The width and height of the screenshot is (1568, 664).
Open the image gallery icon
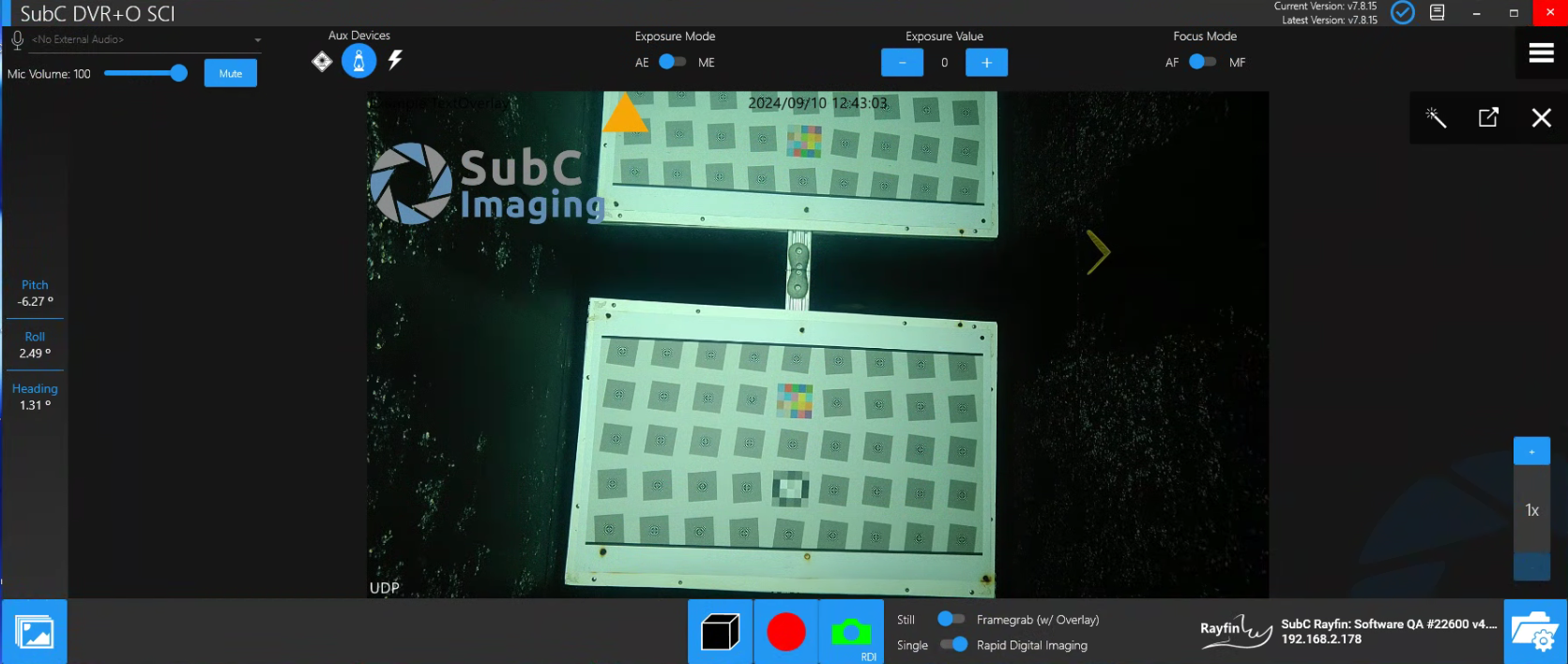pyautogui.click(x=35, y=632)
